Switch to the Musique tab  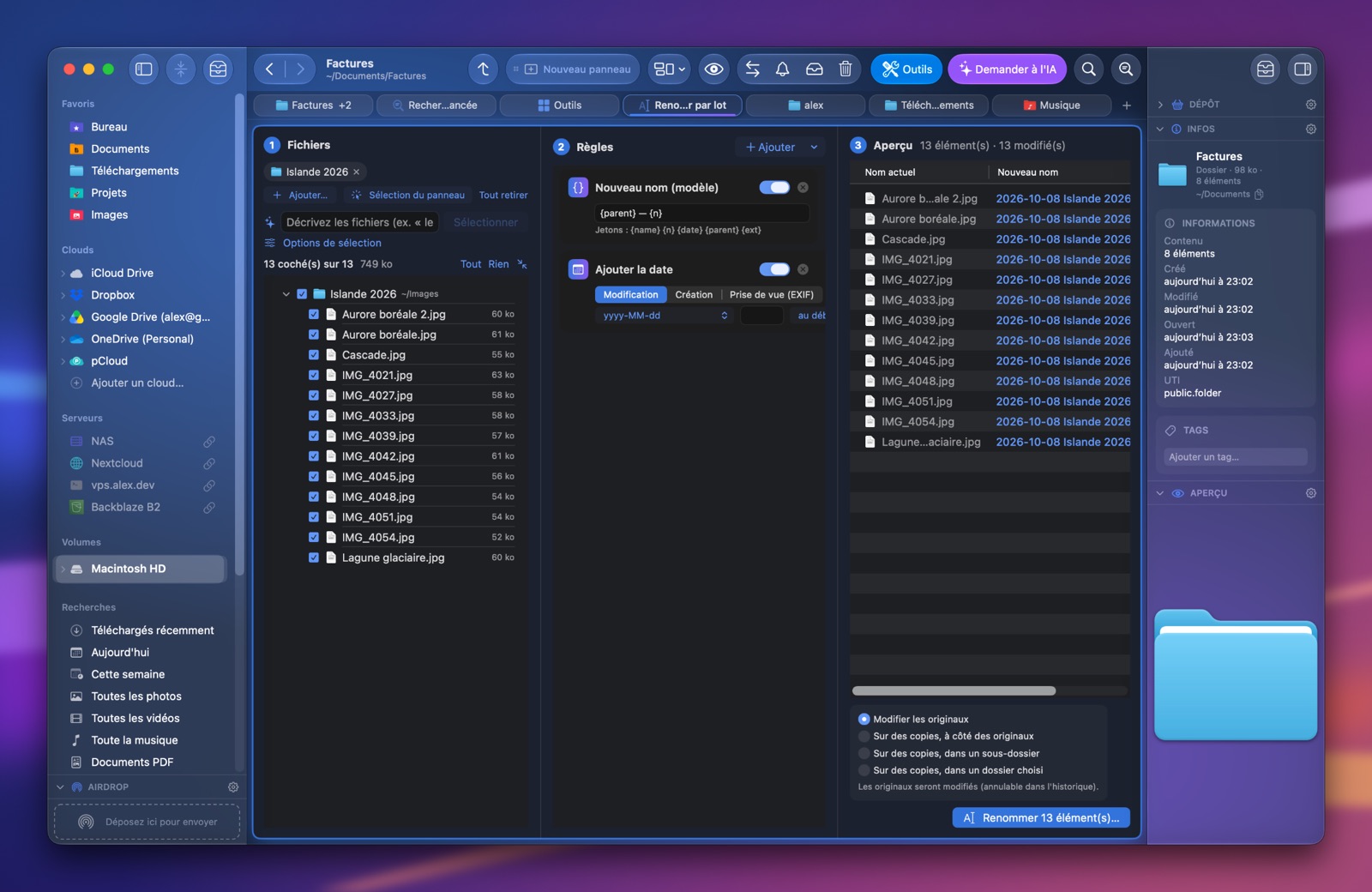point(1051,105)
